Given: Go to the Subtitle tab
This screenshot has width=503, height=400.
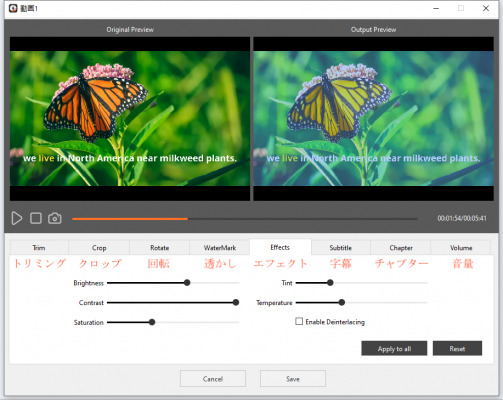Looking at the screenshot, I should (341, 248).
